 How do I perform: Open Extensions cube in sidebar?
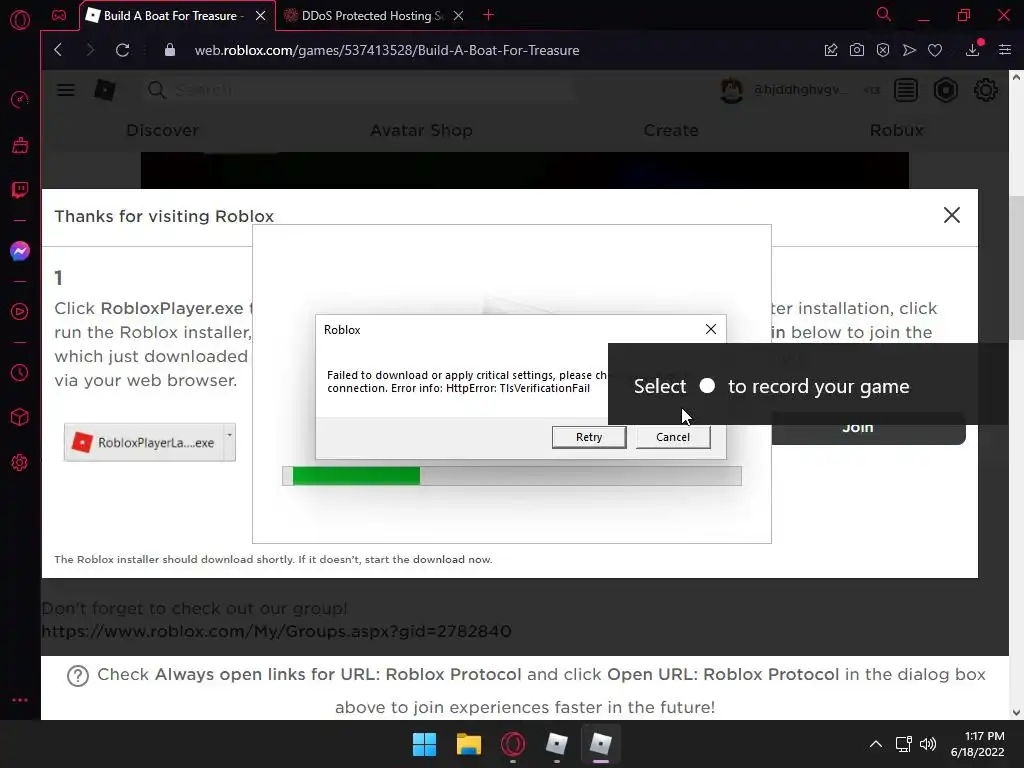[20, 417]
